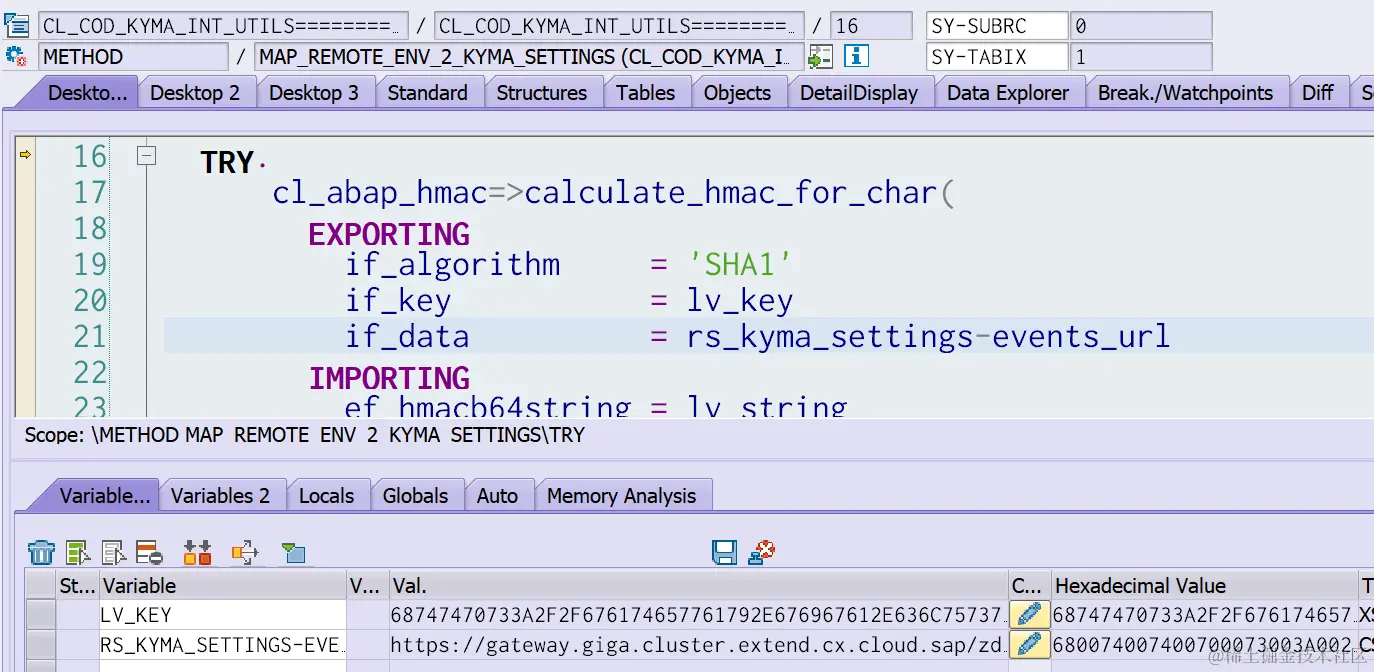The height and width of the screenshot is (672, 1374).
Task: Click the Variable column header
Action: 222,586
